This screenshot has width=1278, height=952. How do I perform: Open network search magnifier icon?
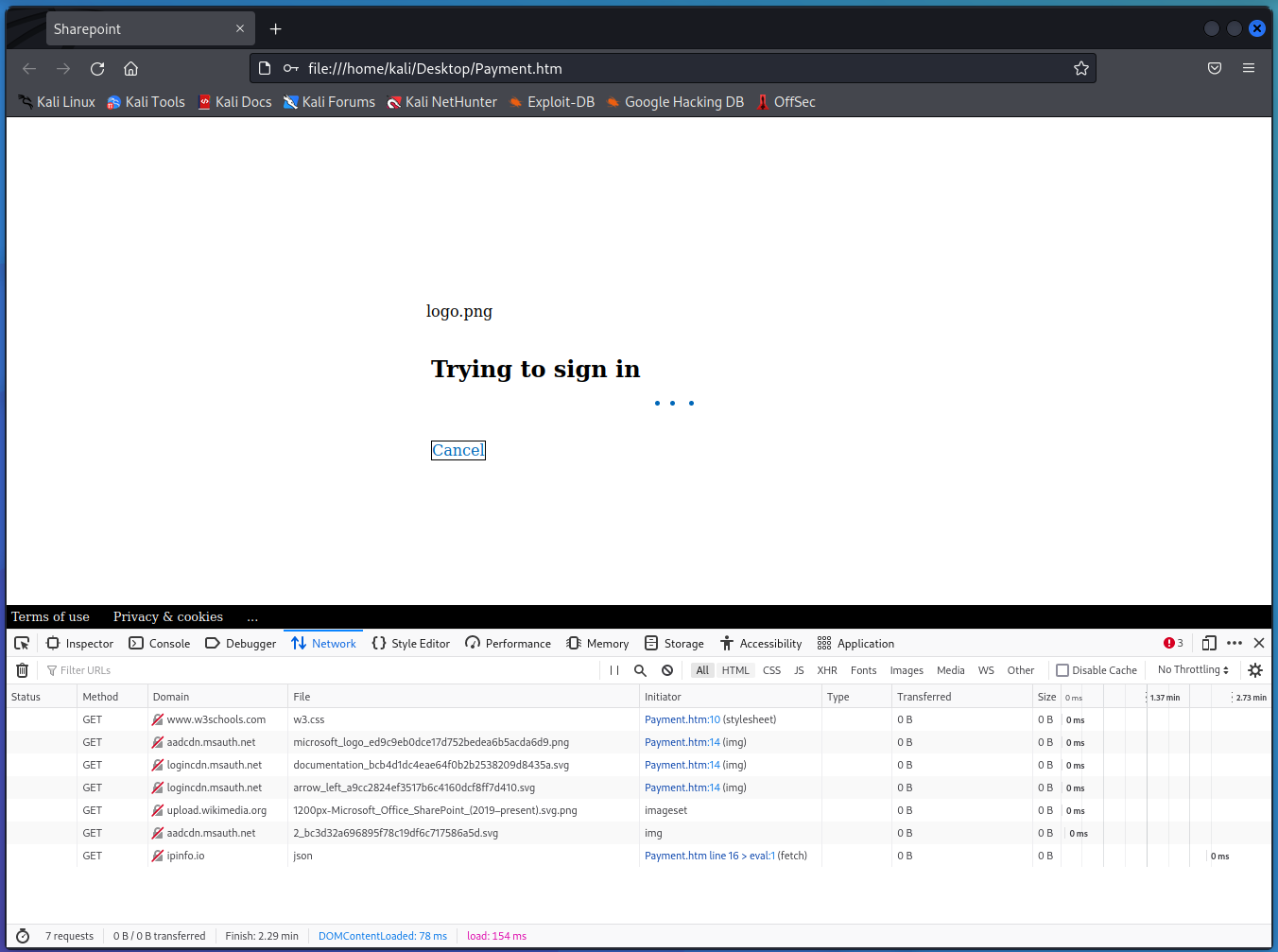(x=640, y=670)
